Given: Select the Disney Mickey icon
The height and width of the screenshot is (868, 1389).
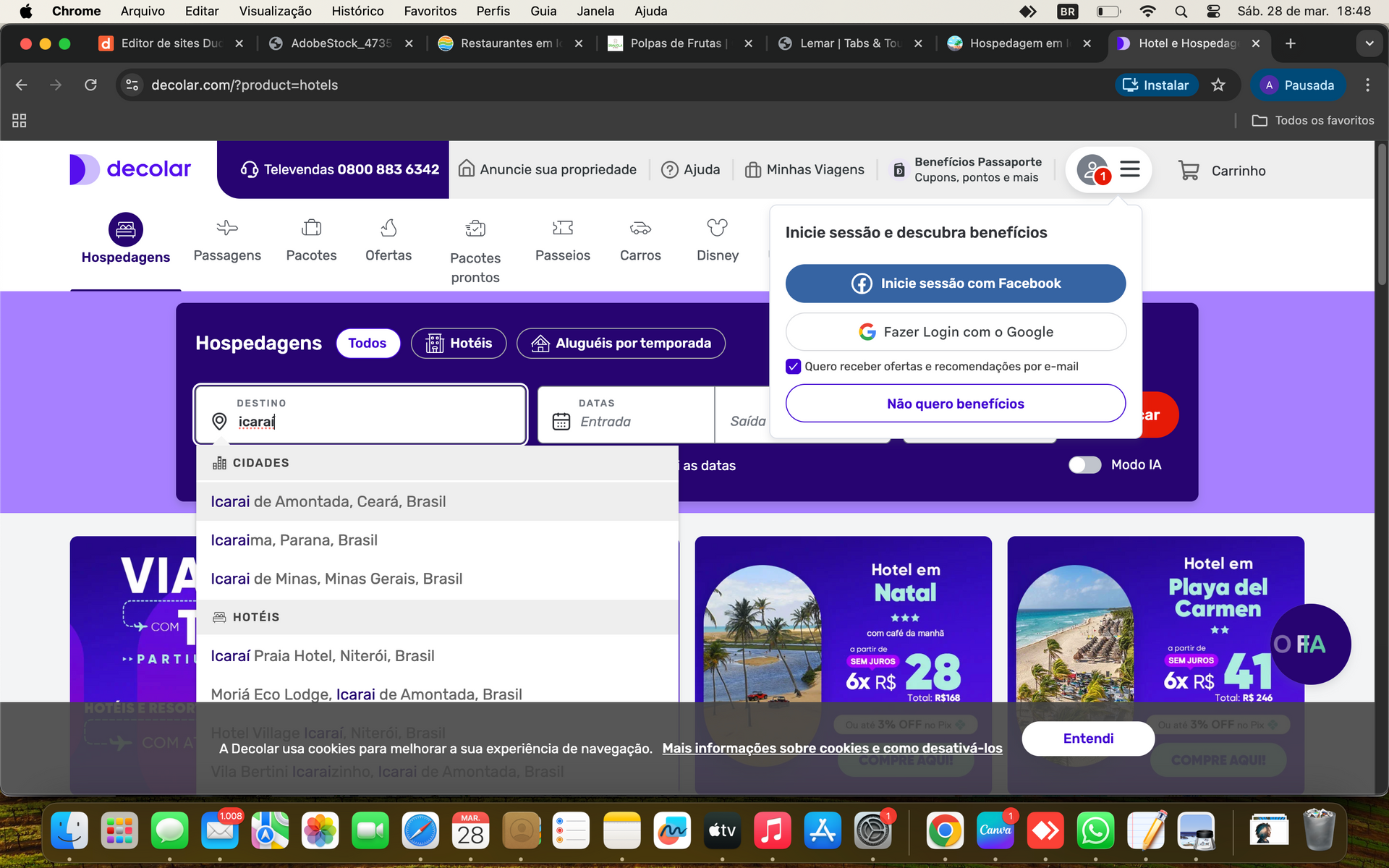Looking at the screenshot, I should (718, 228).
